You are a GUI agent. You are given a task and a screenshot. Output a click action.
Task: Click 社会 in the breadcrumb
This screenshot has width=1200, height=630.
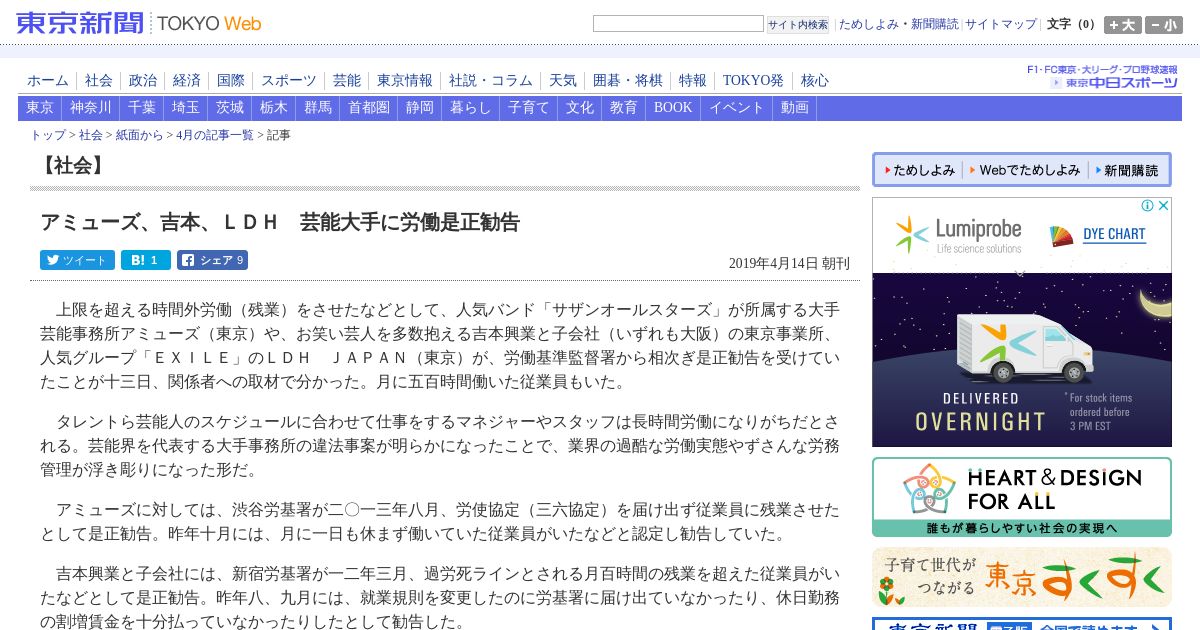pos(91,135)
